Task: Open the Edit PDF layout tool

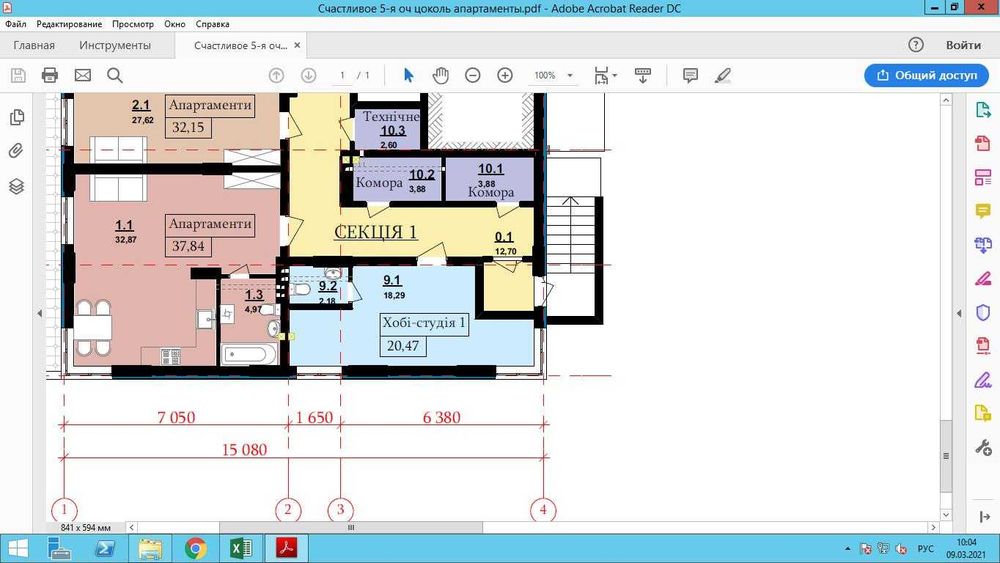Action: pyautogui.click(x=983, y=177)
